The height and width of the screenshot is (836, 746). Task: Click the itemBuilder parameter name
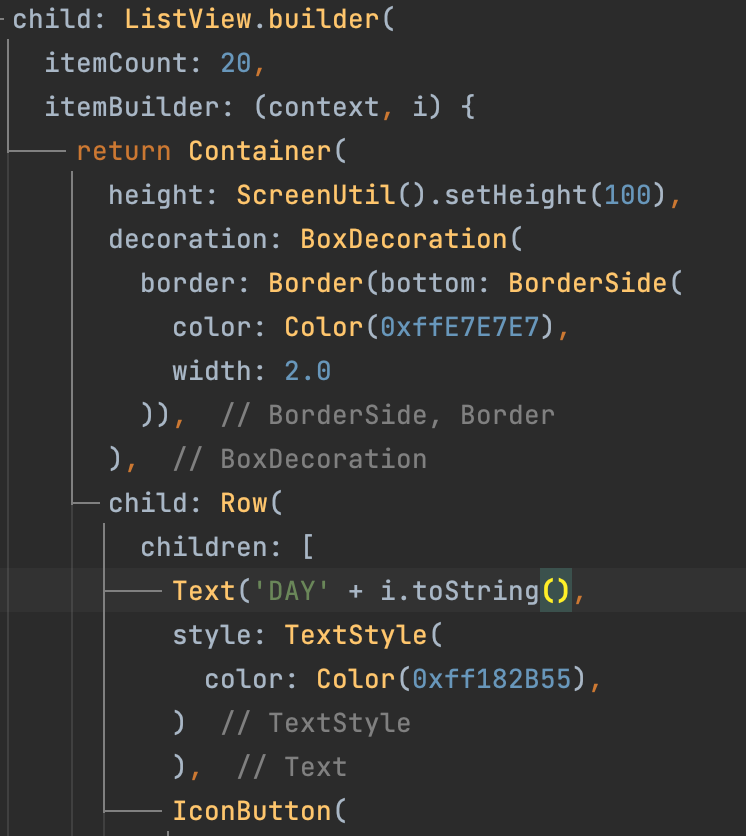pos(132,107)
